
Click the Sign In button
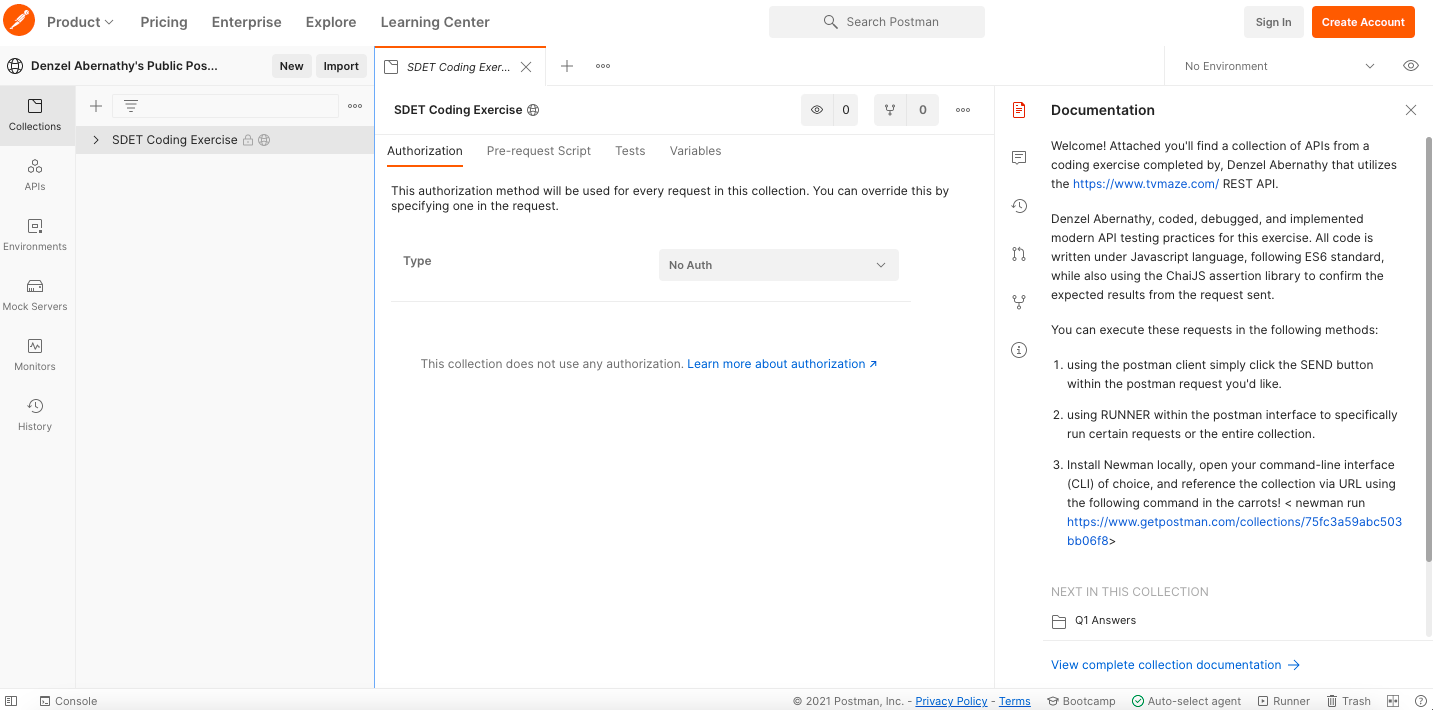[x=1273, y=22]
